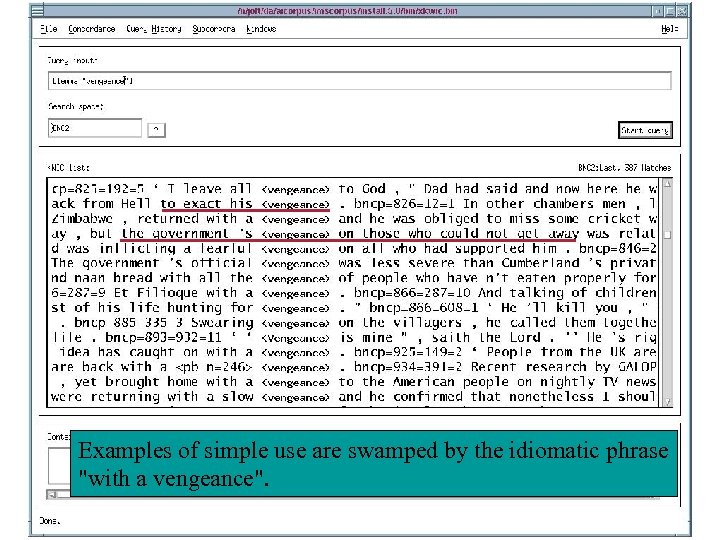The height and width of the screenshot is (540, 720).
Task: Select line 'Vengeance is mine, saith the Lord'
Action: click(x=354, y=338)
